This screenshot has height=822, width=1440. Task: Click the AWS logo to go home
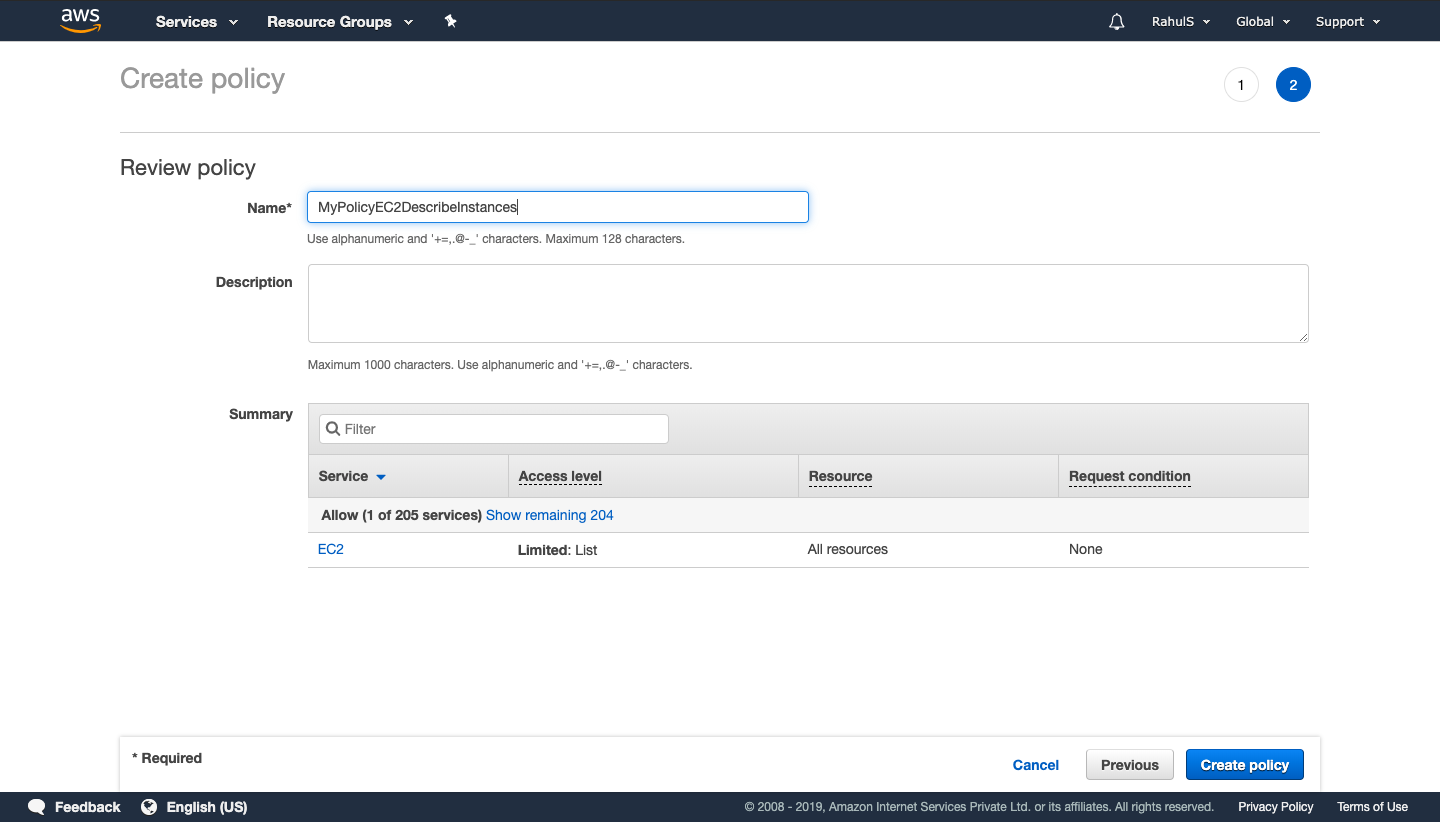pos(80,20)
